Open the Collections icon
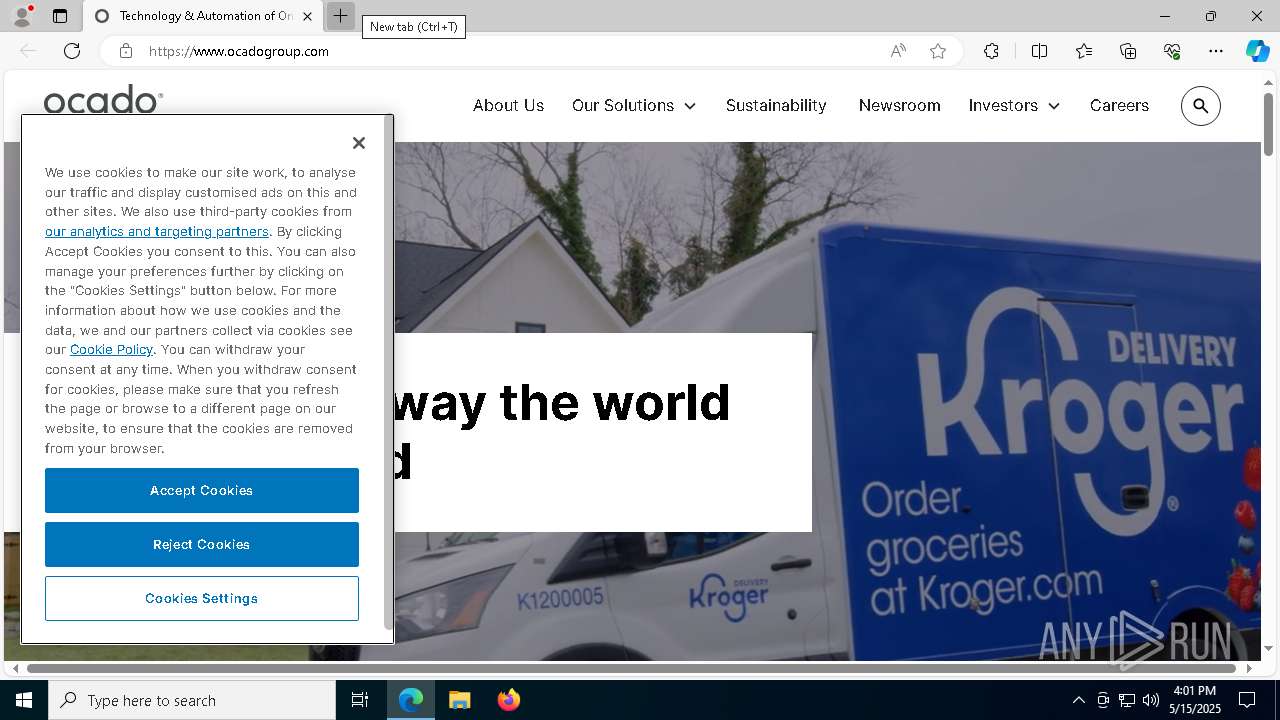 point(1128,51)
